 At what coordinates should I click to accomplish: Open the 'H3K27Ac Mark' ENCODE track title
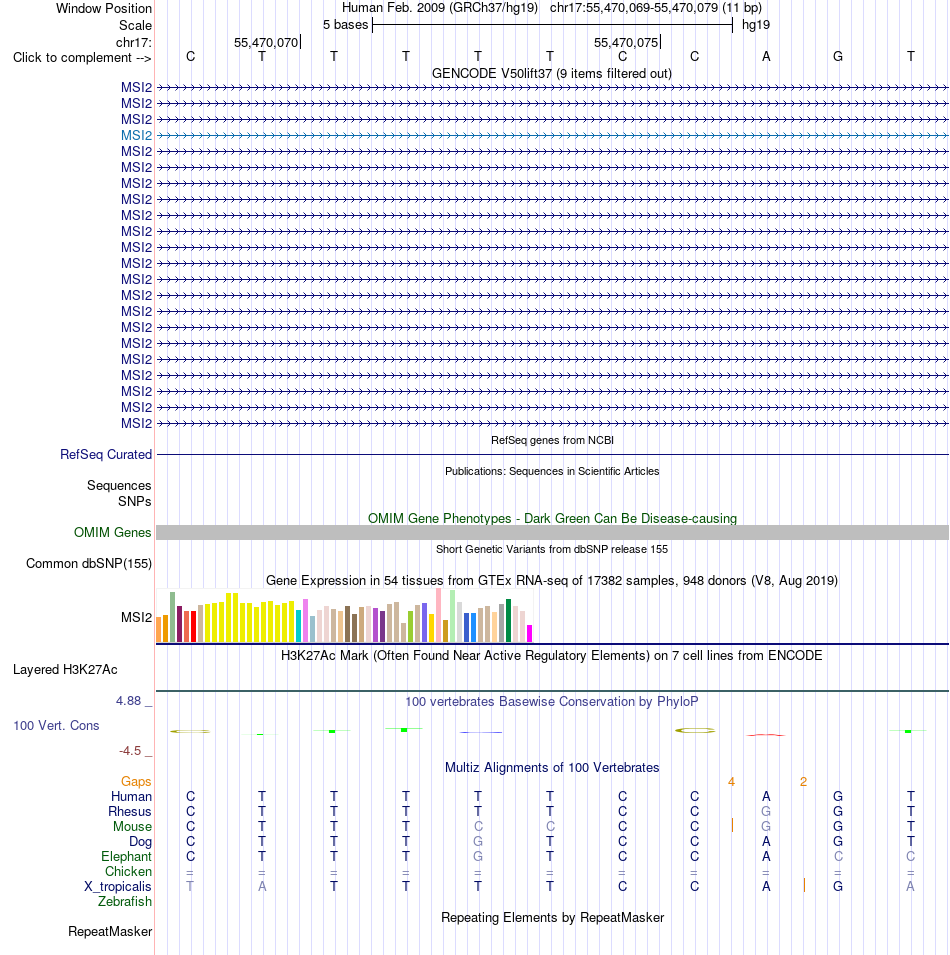point(552,655)
